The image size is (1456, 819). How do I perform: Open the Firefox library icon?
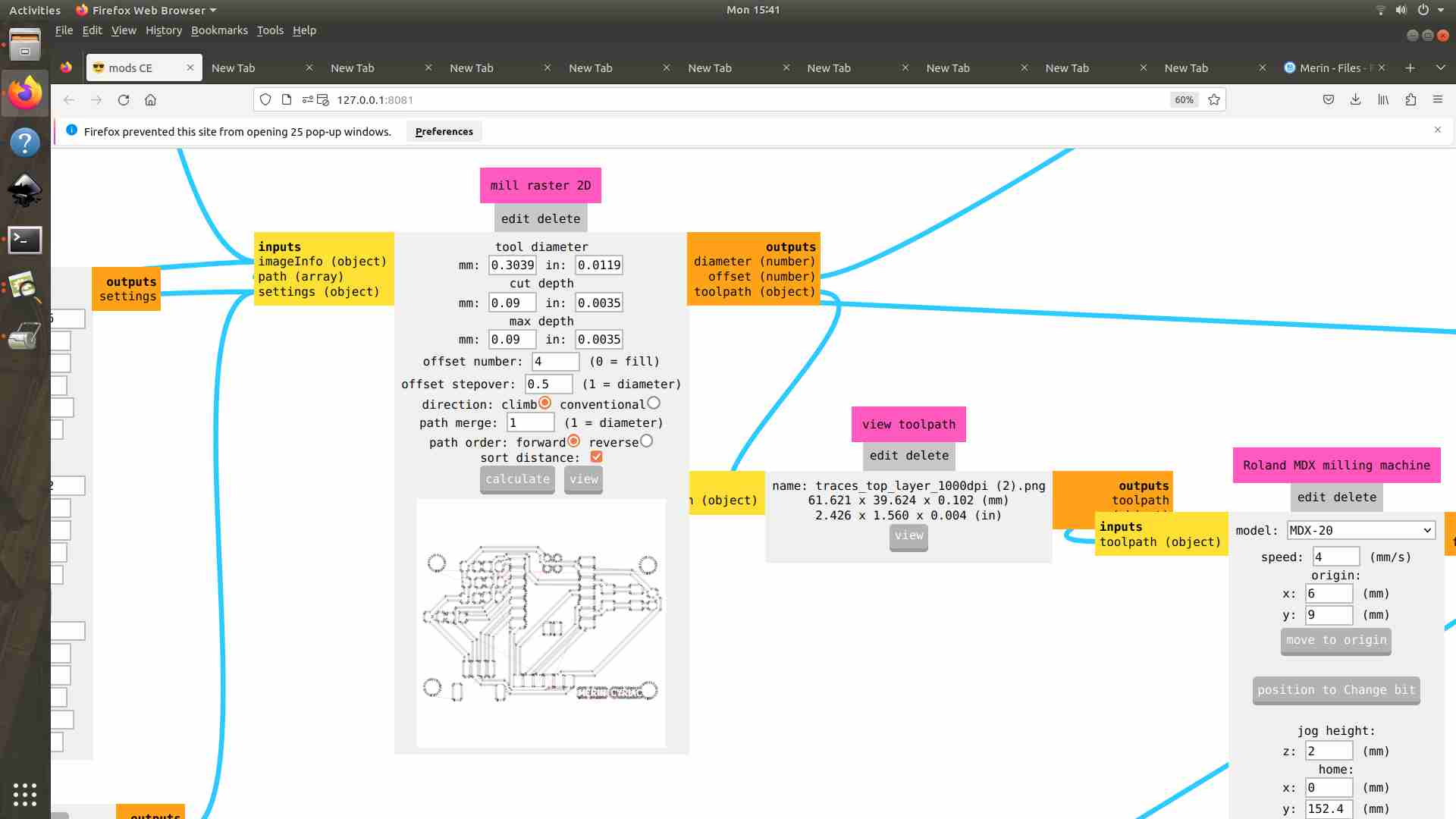tap(1382, 99)
